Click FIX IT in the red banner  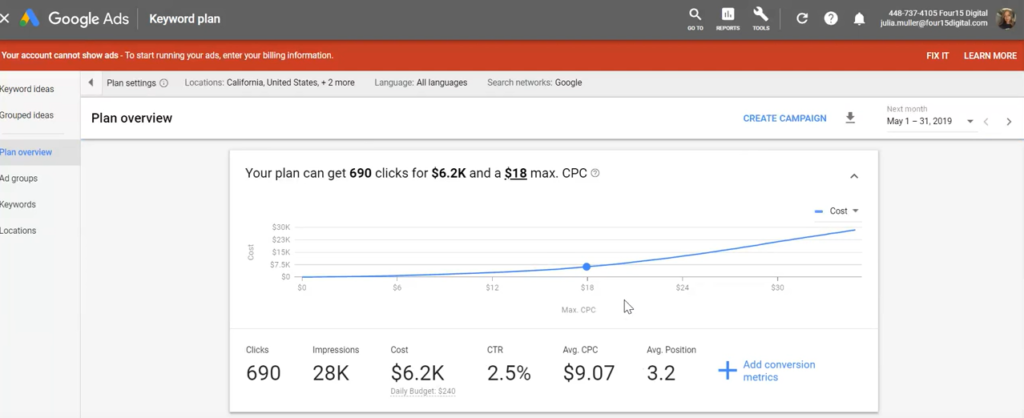pos(937,56)
